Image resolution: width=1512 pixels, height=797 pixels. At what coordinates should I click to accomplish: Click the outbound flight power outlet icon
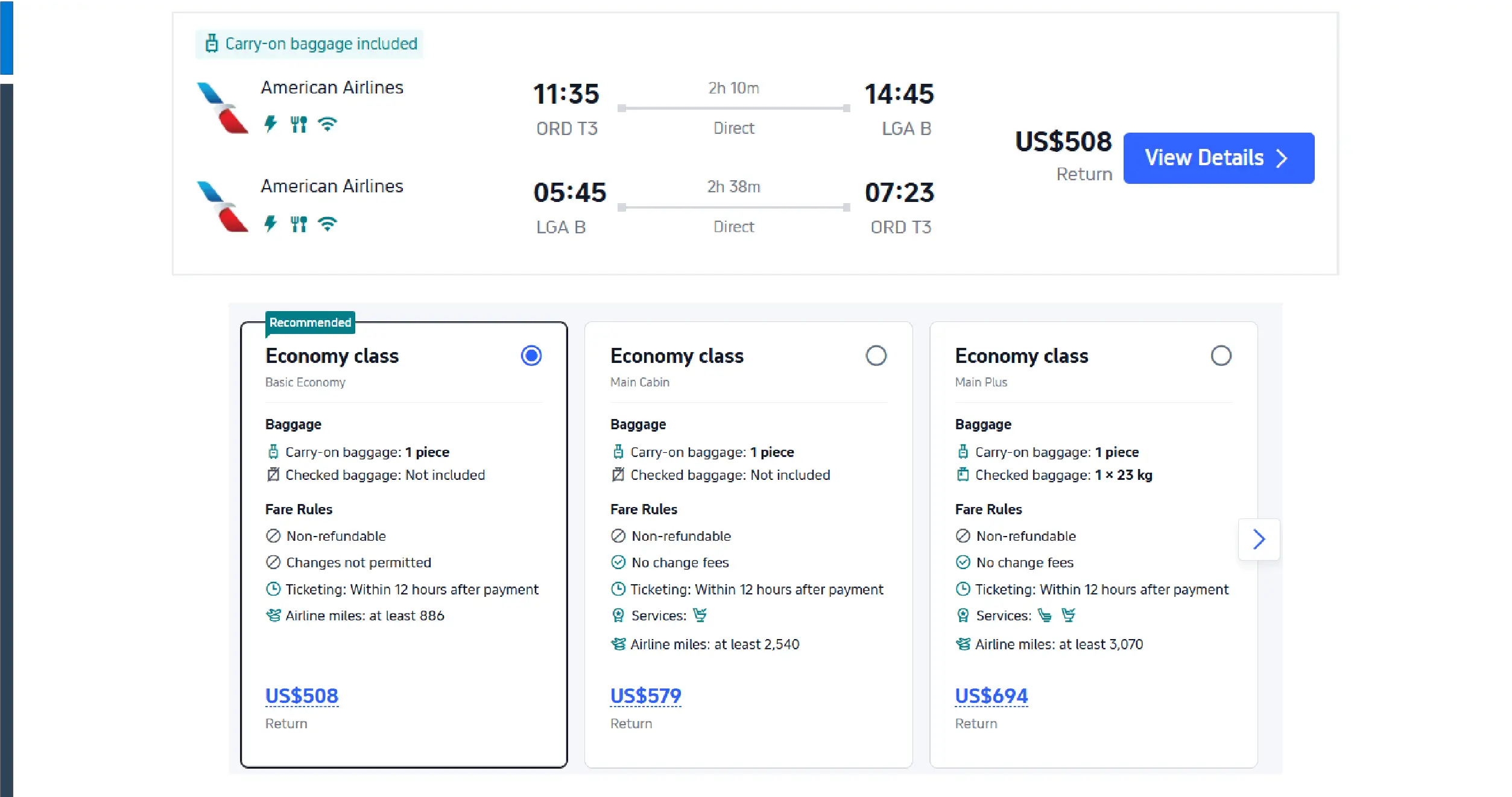[x=270, y=124]
